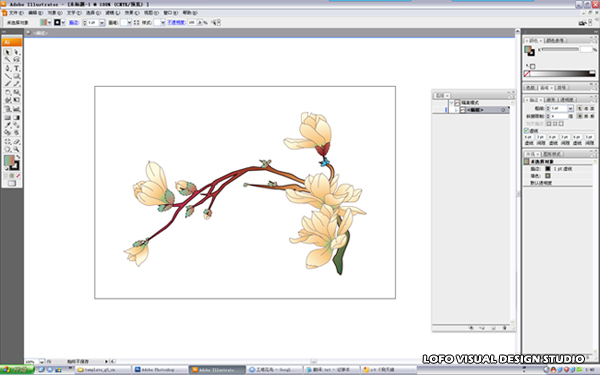Open the 文件 (File) menu
The width and height of the screenshot is (600, 375).
click(x=16, y=13)
